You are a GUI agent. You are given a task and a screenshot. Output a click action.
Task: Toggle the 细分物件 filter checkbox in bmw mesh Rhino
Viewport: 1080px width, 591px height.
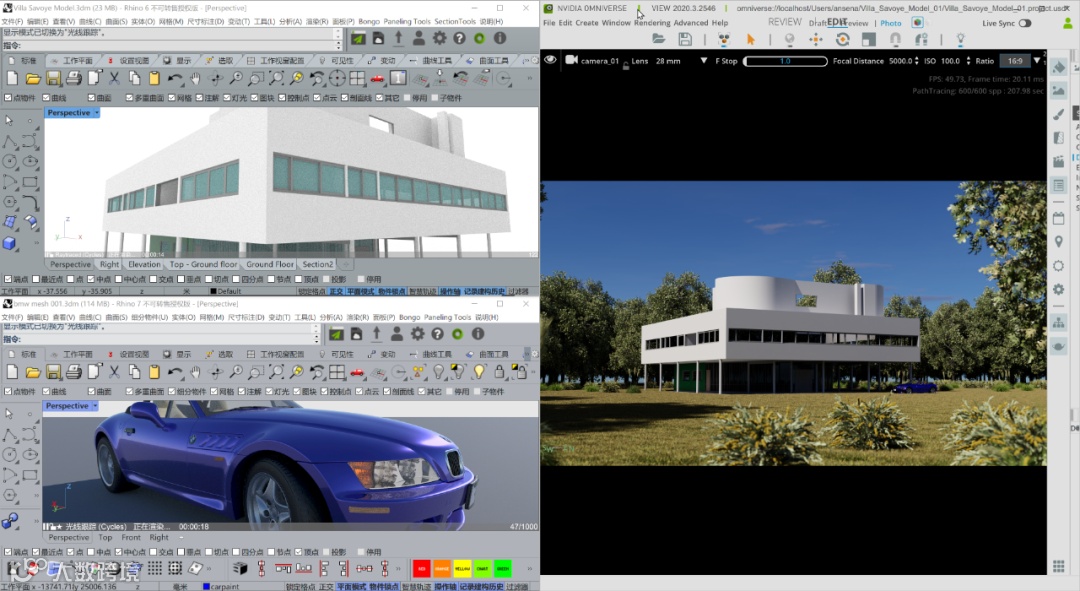tap(173, 391)
